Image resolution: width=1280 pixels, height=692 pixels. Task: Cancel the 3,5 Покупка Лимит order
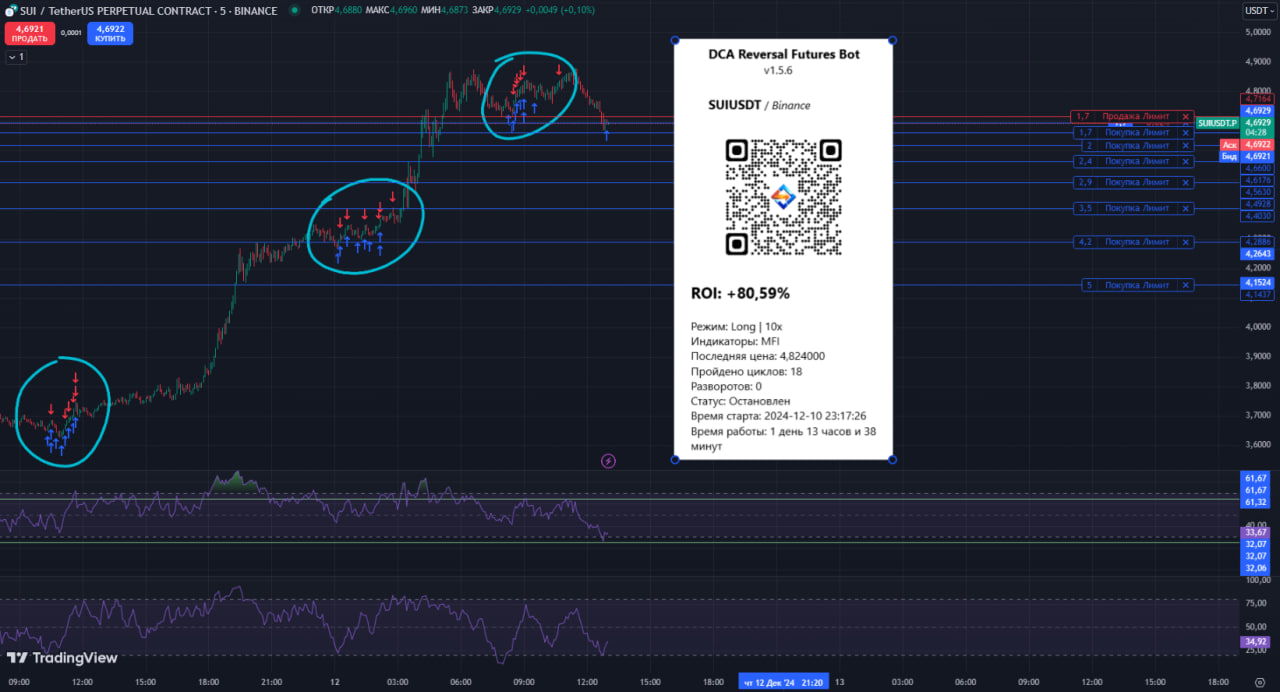click(1186, 209)
